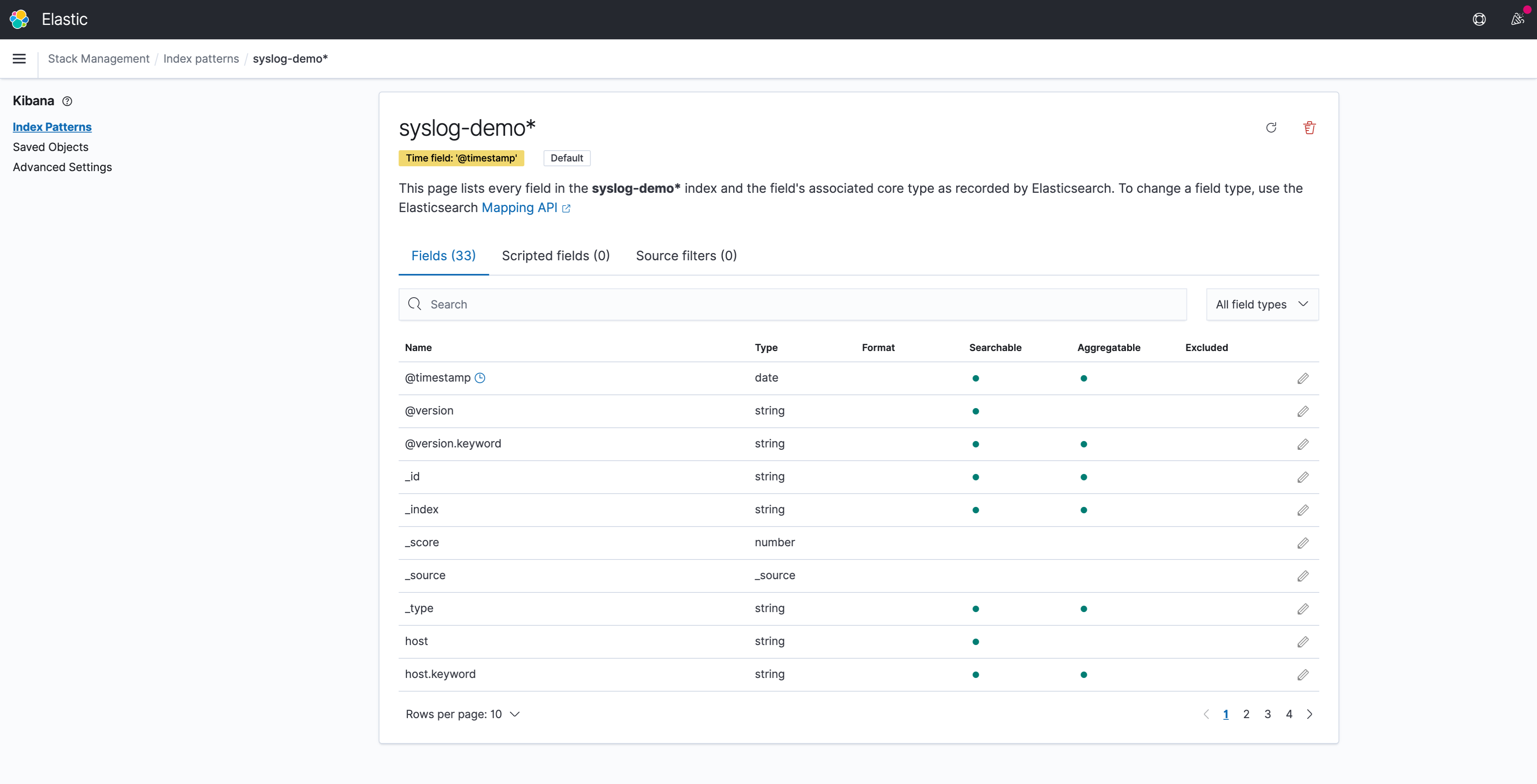Edit the _index field pencil
The width and height of the screenshot is (1537, 784).
pyautogui.click(x=1302, y=510)
